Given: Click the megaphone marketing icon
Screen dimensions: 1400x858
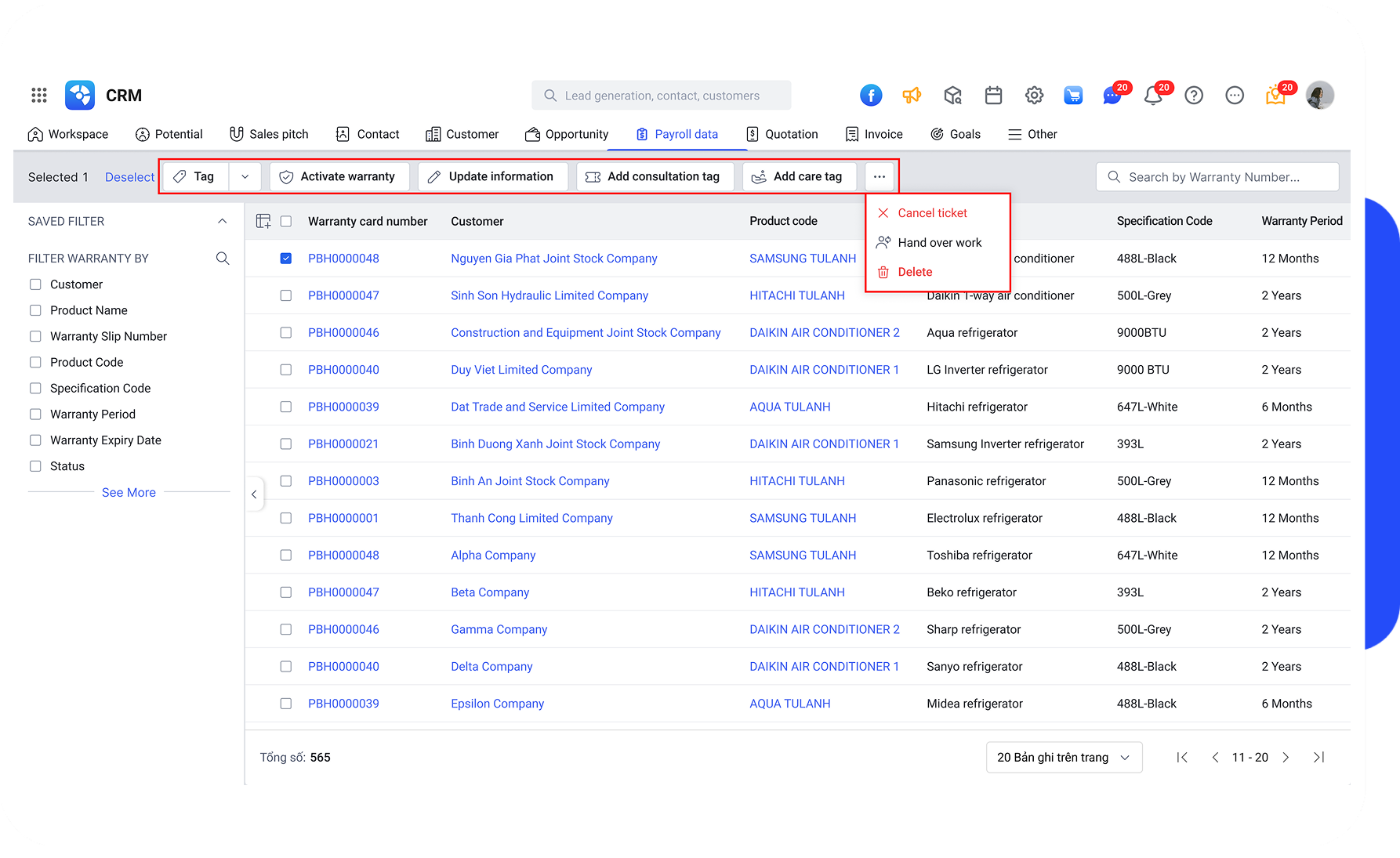Looking at the screenshot, I should 912,95.
